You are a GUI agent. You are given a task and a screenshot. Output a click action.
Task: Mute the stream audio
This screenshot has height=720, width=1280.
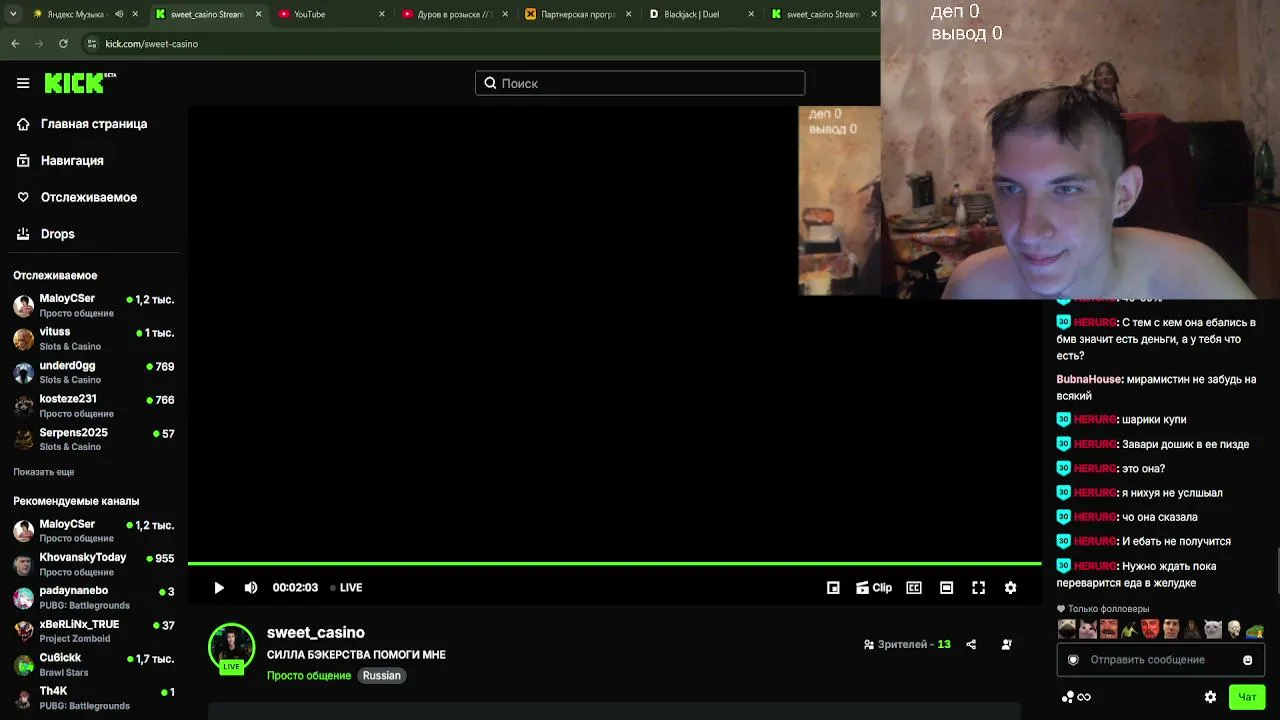coord(251,588)
